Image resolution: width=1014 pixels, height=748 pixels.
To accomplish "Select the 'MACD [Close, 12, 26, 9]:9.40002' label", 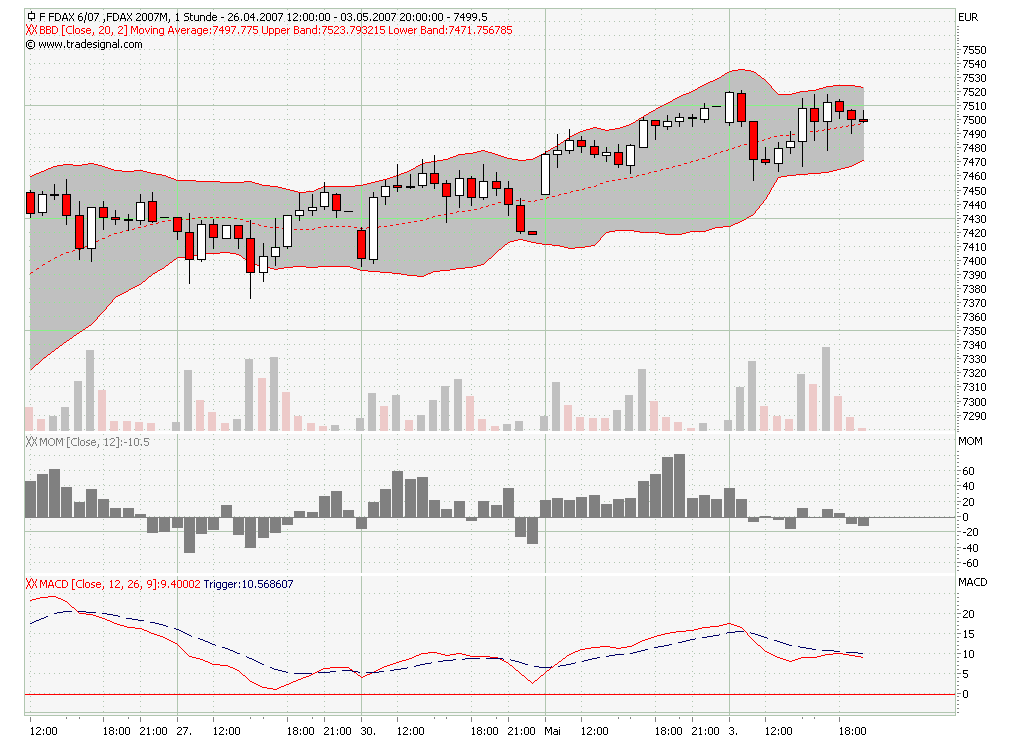I will click(120, 584).
